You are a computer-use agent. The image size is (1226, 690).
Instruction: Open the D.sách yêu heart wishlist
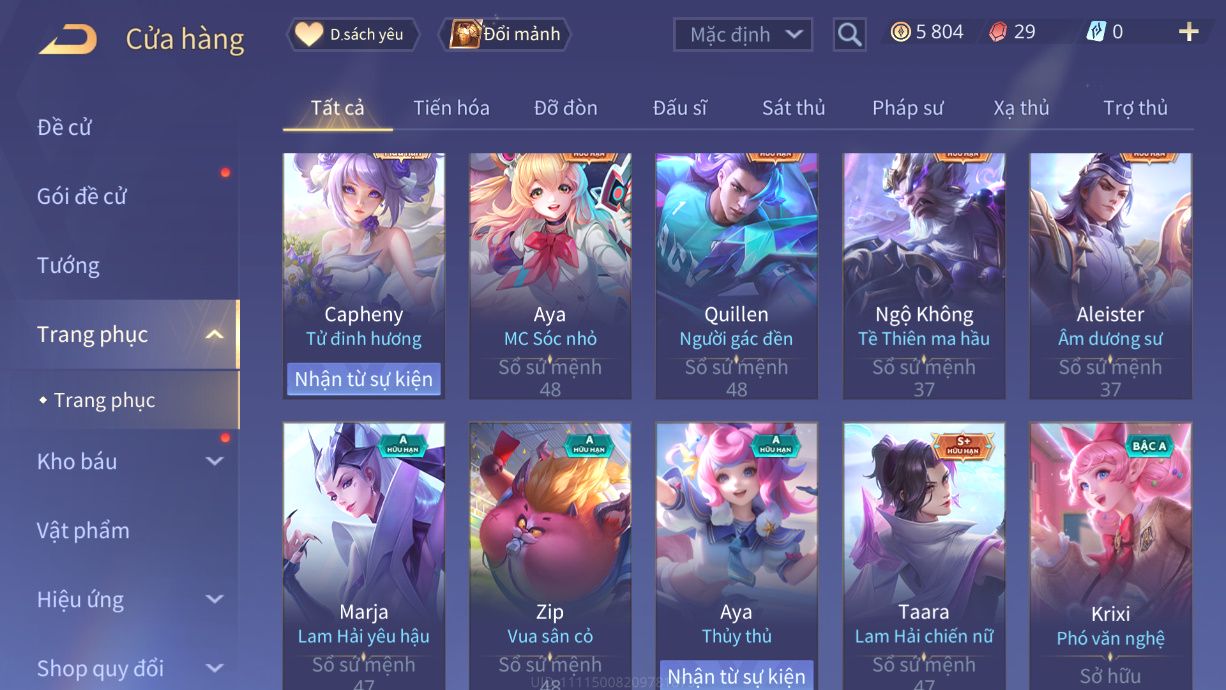tap(352, 35)
